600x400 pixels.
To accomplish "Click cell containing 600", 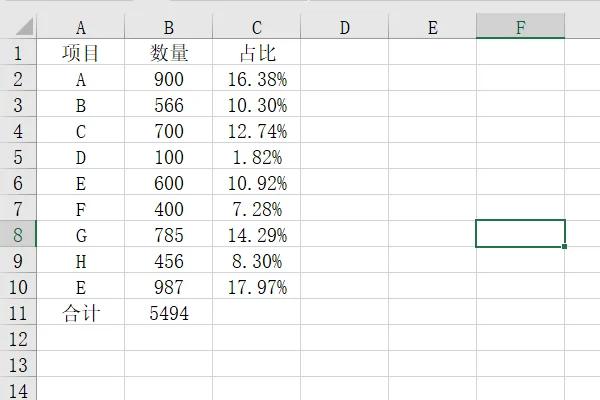I will coord(168,182).
